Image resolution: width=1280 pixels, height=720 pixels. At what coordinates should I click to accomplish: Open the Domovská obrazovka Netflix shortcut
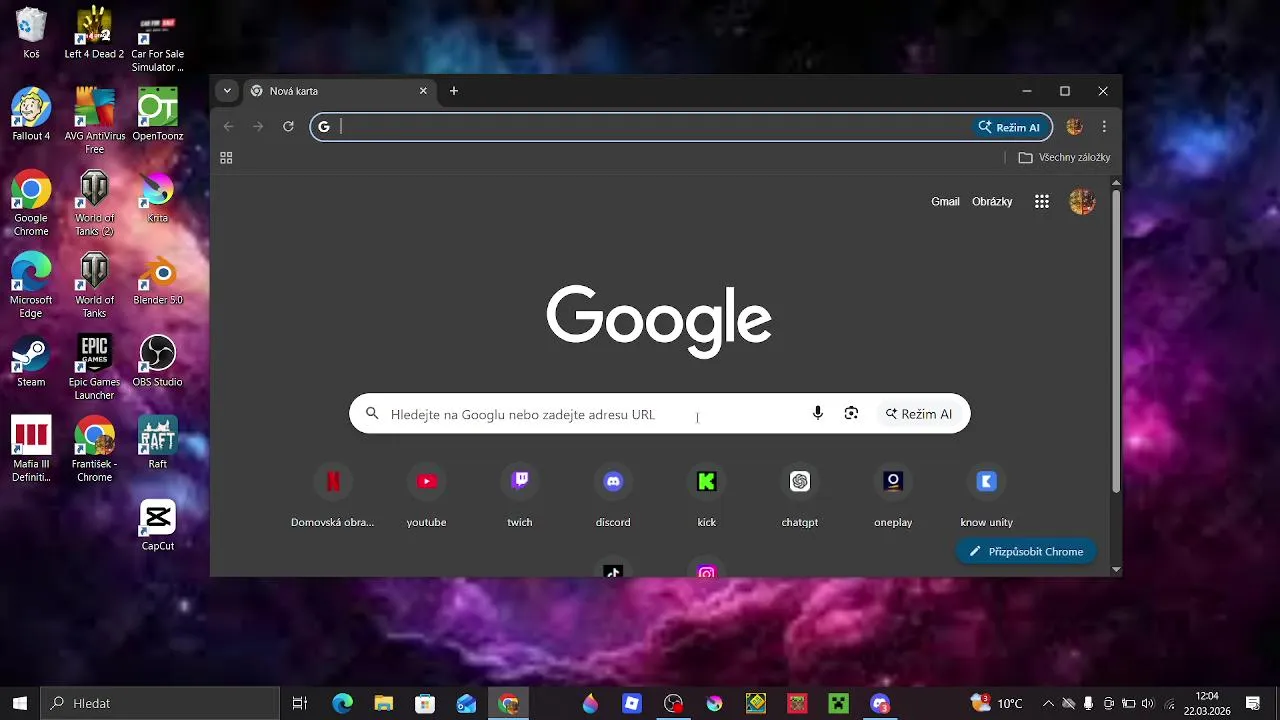point(333,497)
